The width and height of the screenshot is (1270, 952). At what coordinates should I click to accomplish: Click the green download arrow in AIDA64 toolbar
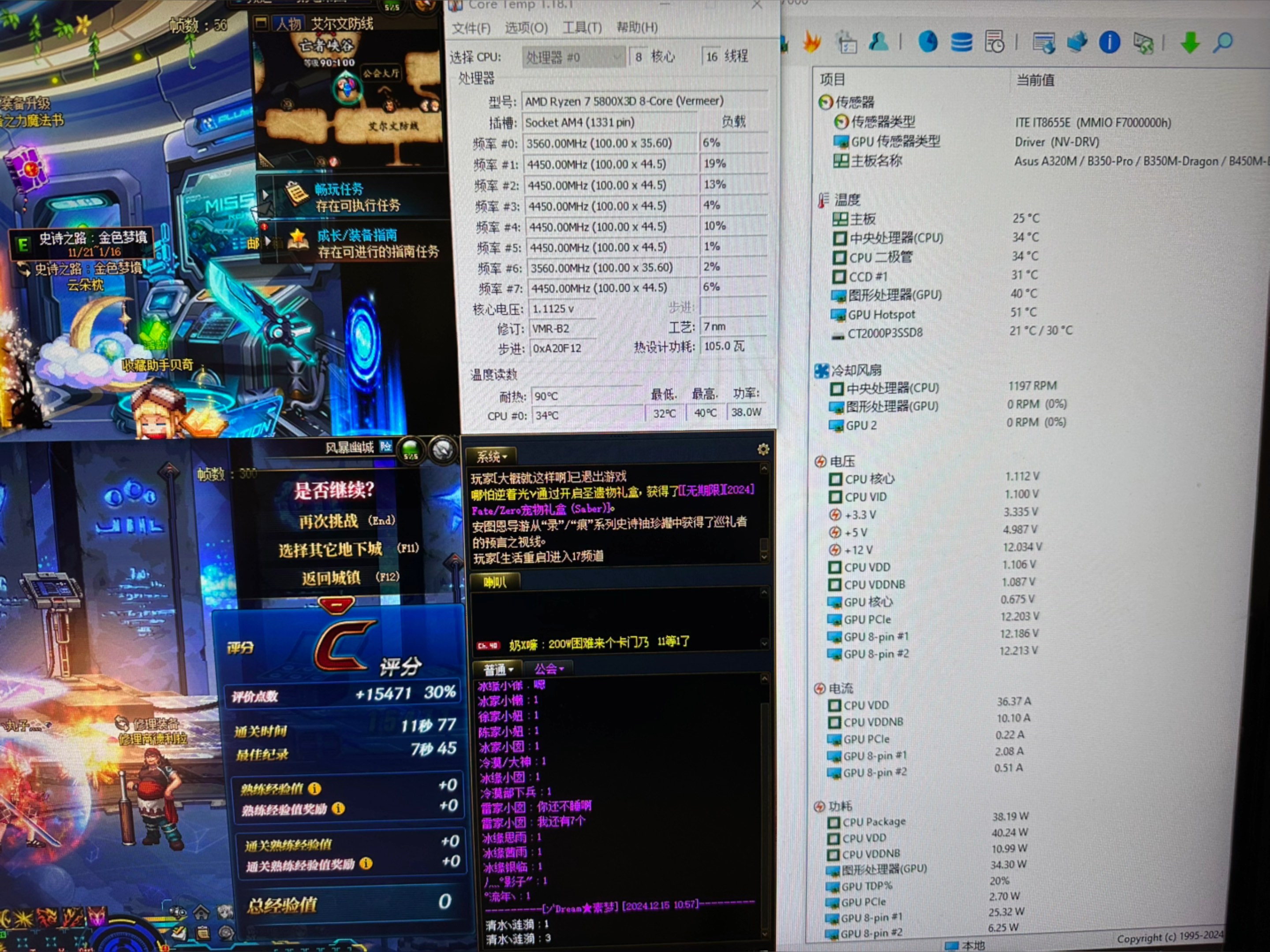coord(1190,42)
